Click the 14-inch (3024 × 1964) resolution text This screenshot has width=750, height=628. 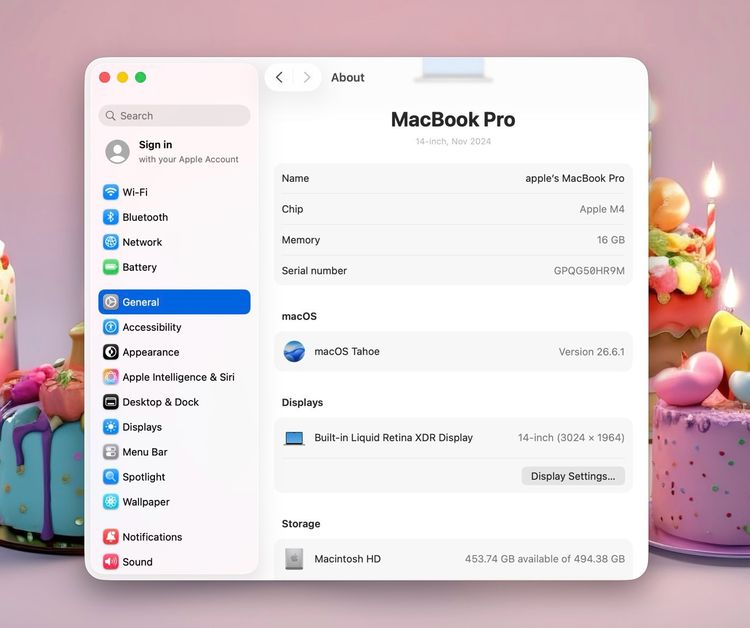[x=571, y=438]
